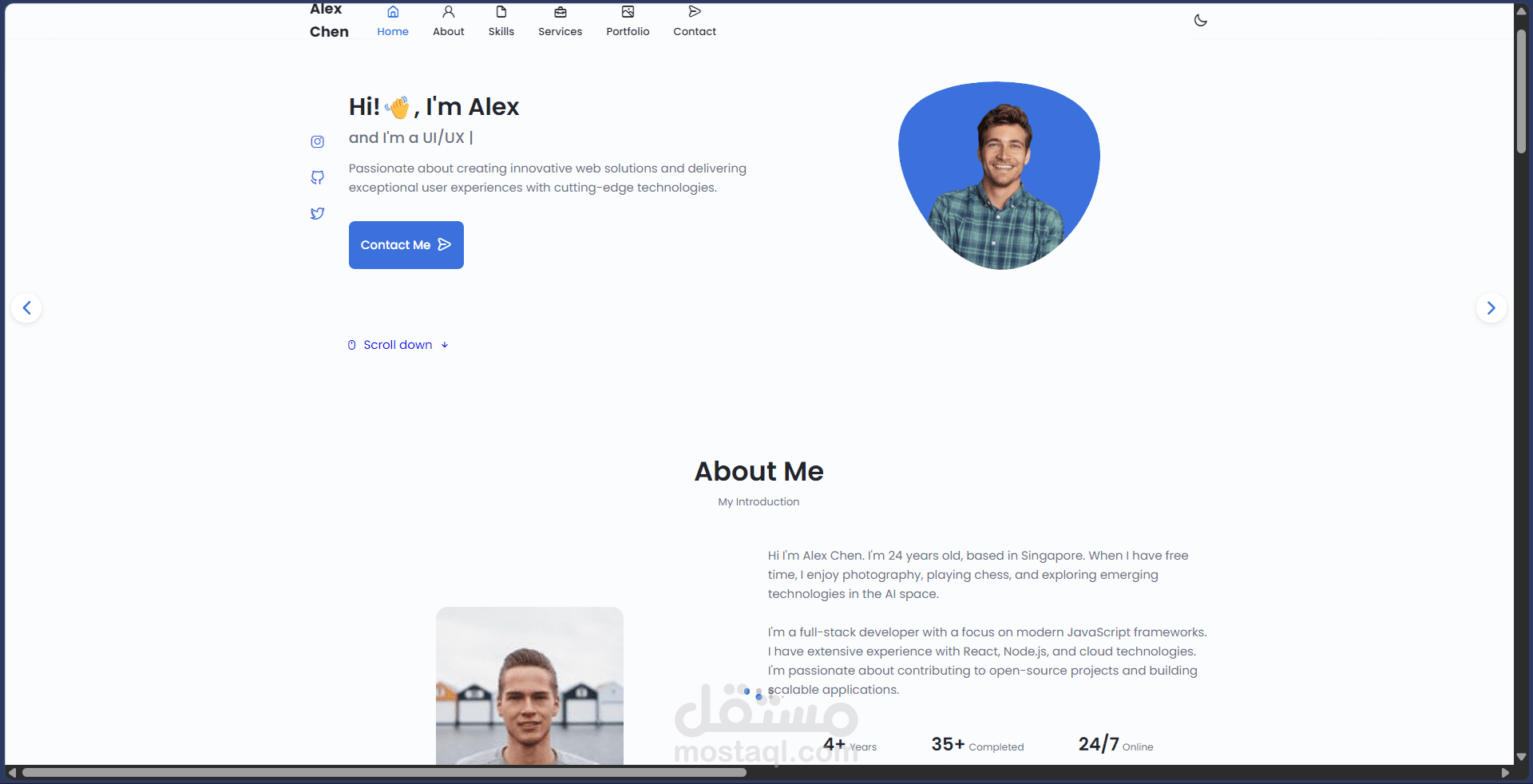Click the Contact Me button
This screenshot has width=1533, height=784.
tap(406, 245)
